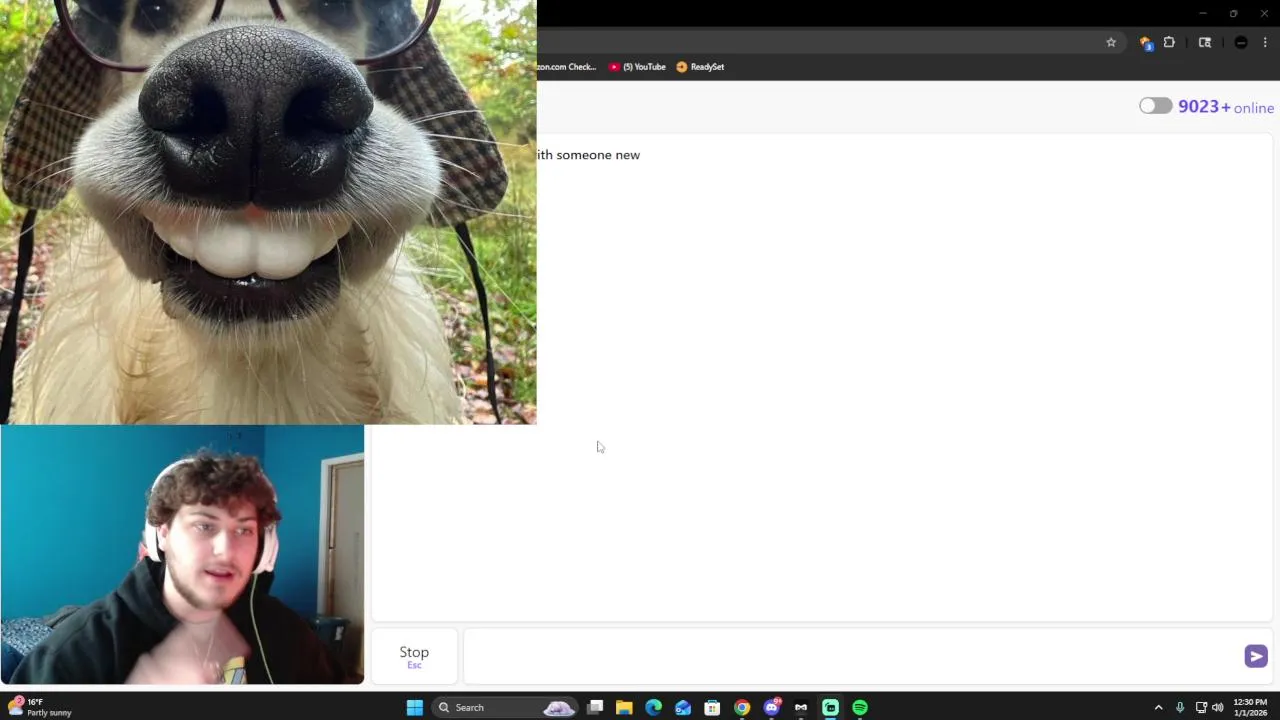The image size is (1280, 720).
Task: Click the microphone tray icon
Action: 1180,707
